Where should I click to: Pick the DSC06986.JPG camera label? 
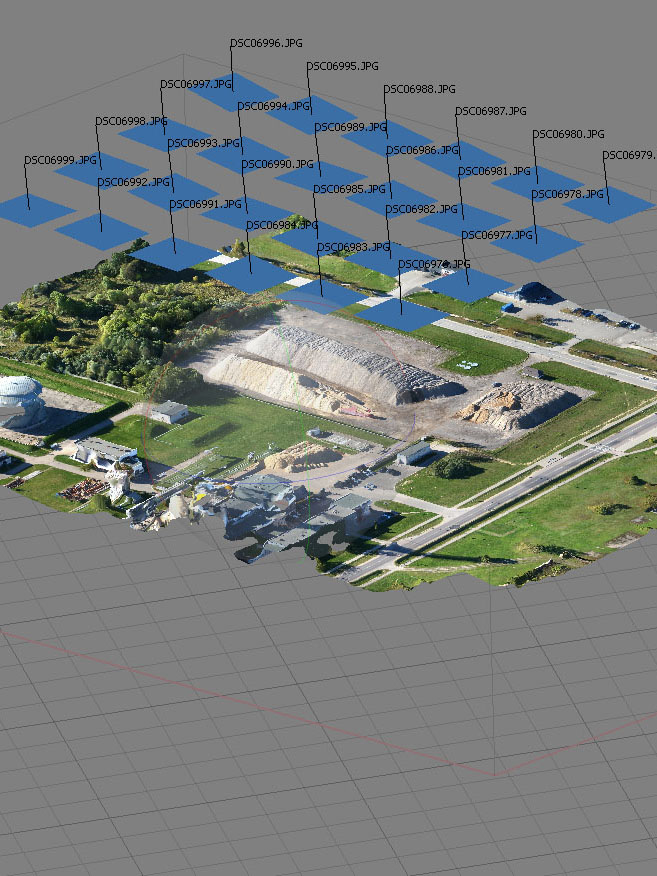pos(422,150)
